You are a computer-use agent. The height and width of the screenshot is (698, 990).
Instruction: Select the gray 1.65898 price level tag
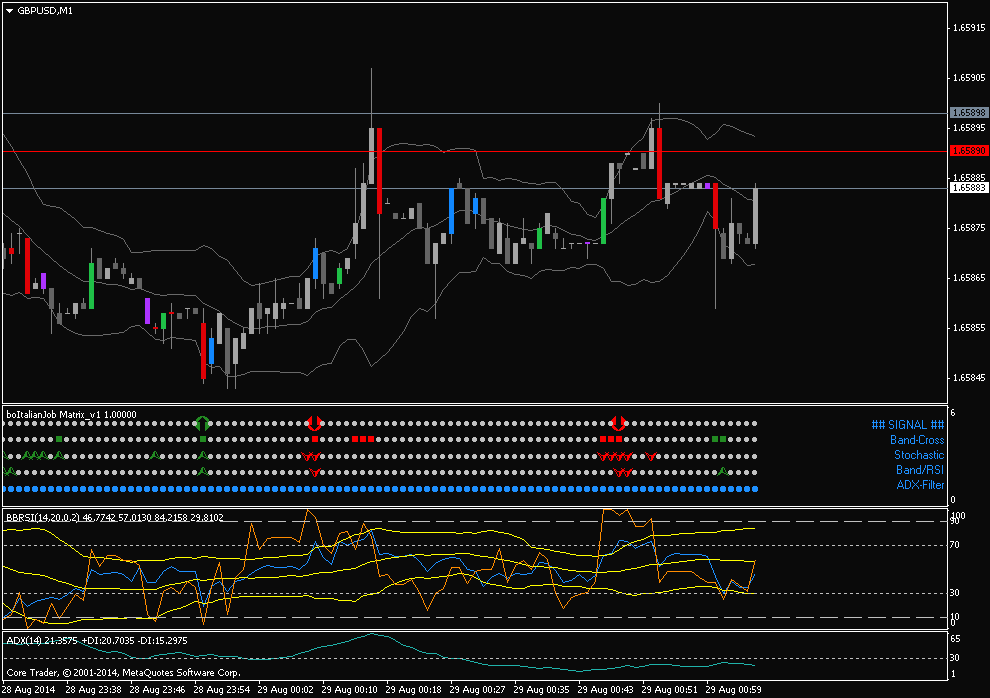click(969, 112)
